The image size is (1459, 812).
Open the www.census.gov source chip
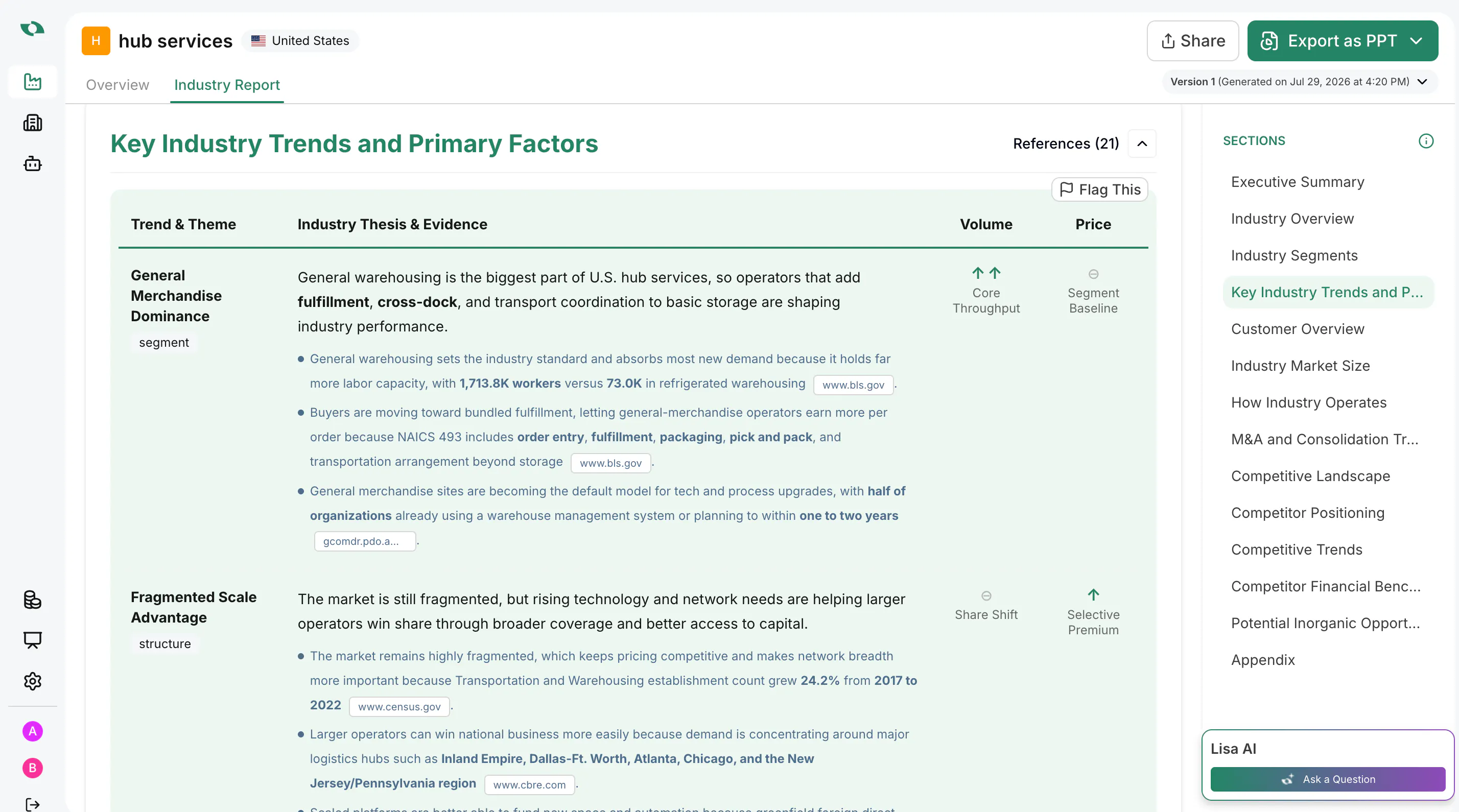[399, 707]
